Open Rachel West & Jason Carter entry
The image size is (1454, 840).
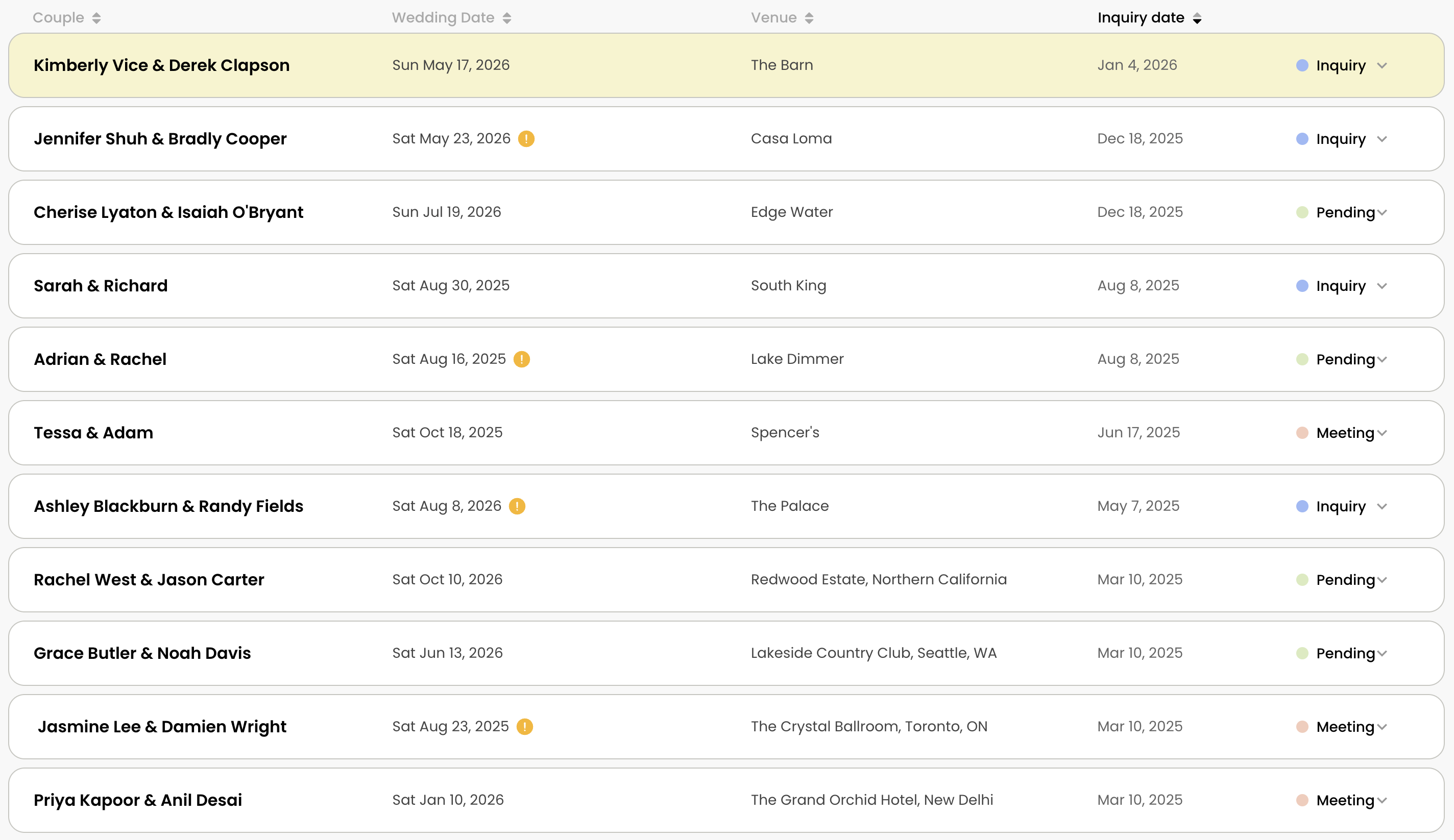(149, 580)
